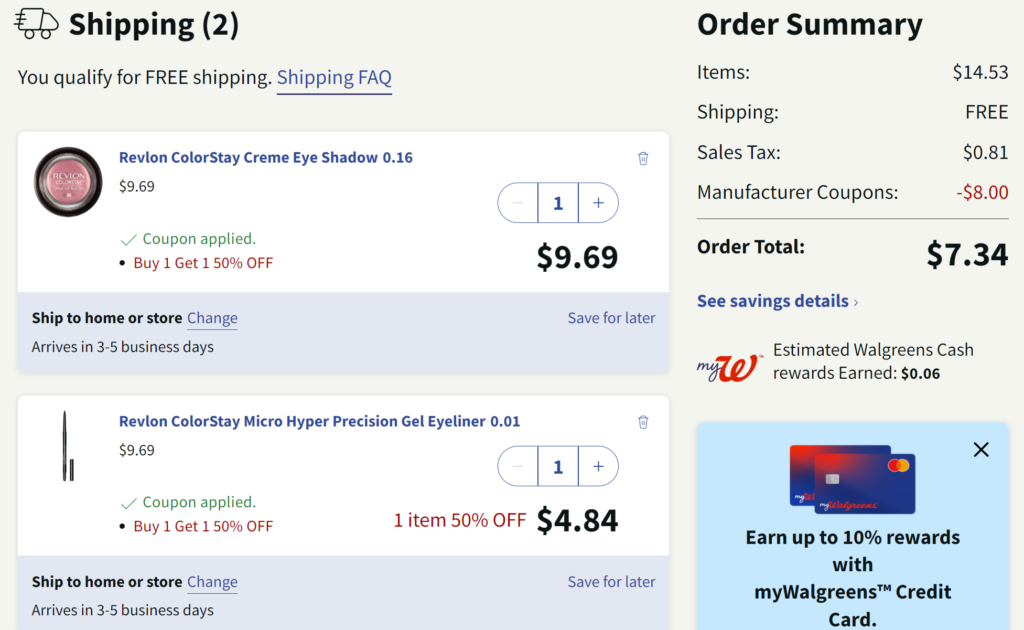Click the shipping truck icon
The image size is (1024, 630).
[37, 23]
